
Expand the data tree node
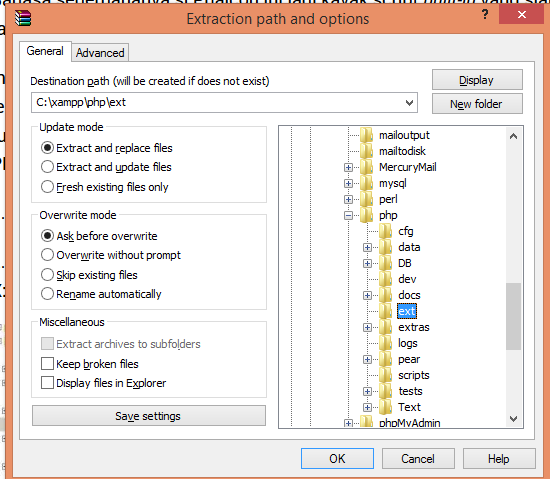(367, 248)
